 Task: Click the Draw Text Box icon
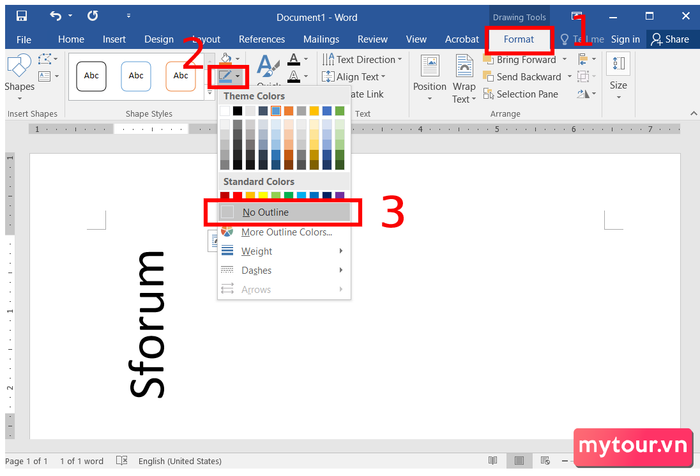click(x=45, y=76)
